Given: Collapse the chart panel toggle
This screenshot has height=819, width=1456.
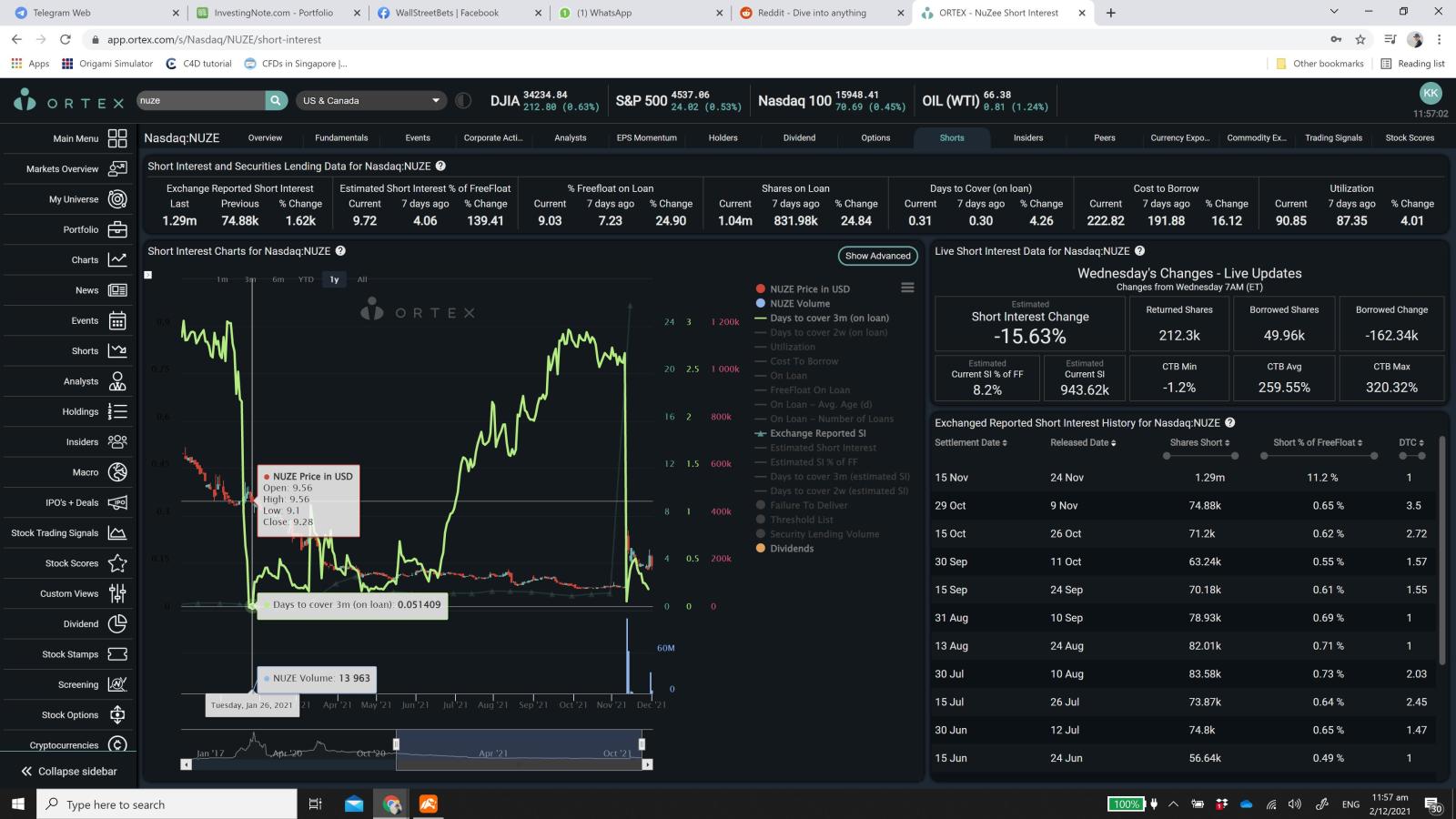Looking at the screenshot, I should coord(148,275).
